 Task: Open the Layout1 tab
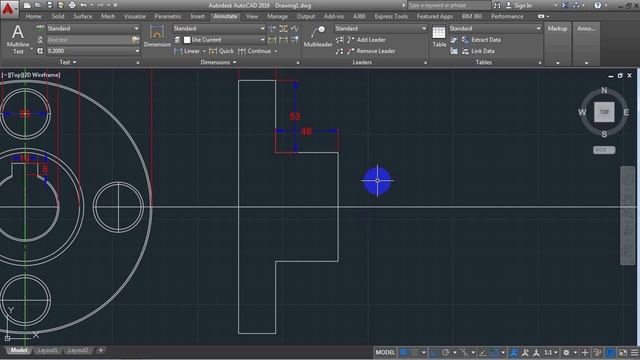coord(47,350)
